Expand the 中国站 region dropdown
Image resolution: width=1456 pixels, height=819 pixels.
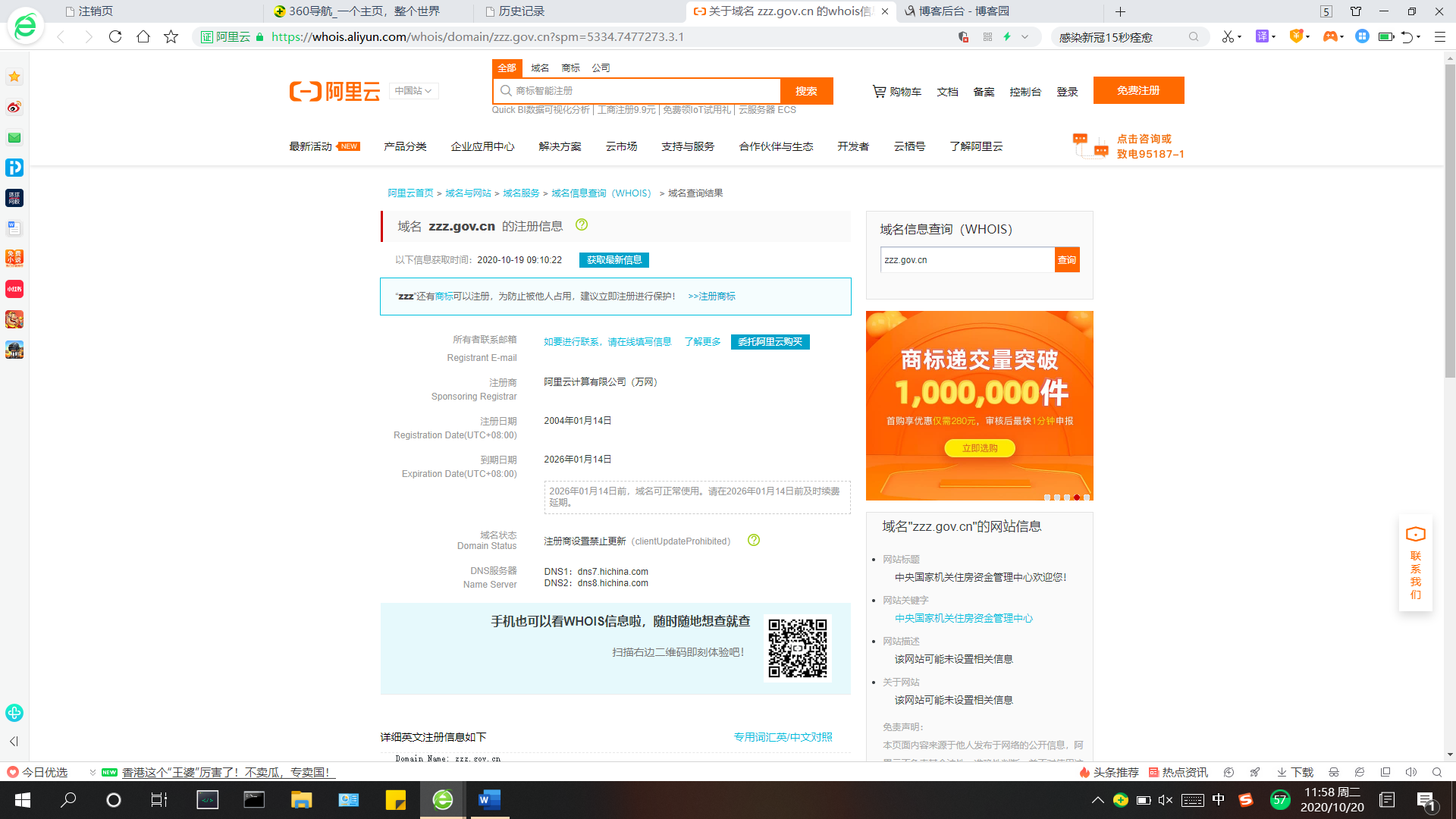413,91
